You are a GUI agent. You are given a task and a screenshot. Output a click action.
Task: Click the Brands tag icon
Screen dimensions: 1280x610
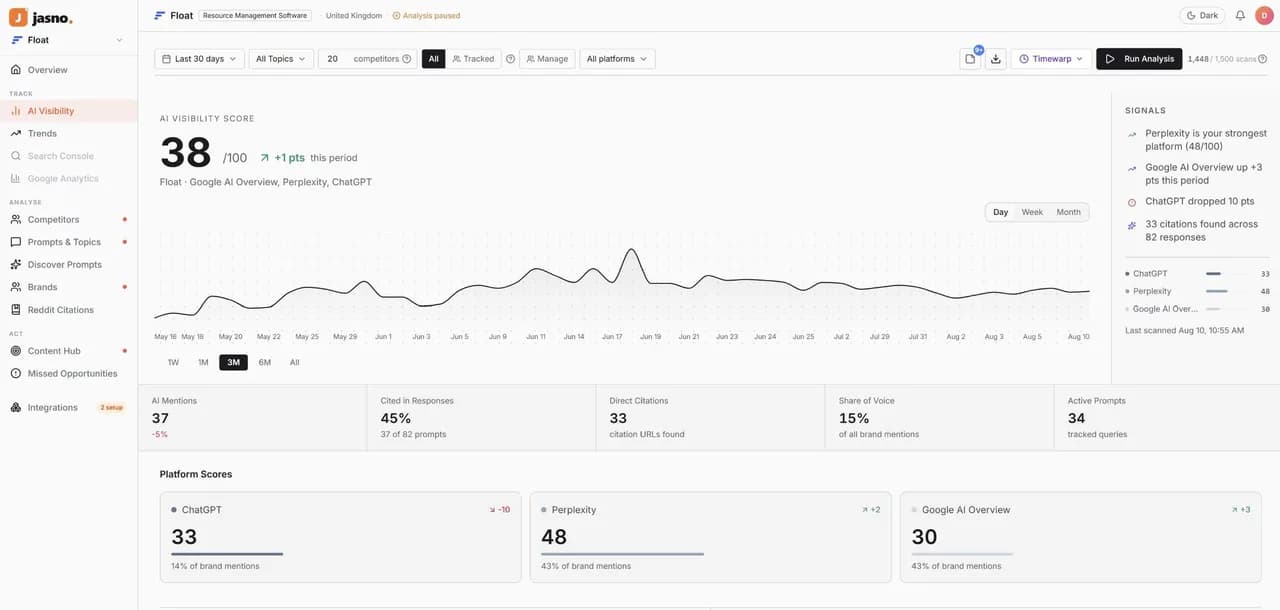pos(16,287)
